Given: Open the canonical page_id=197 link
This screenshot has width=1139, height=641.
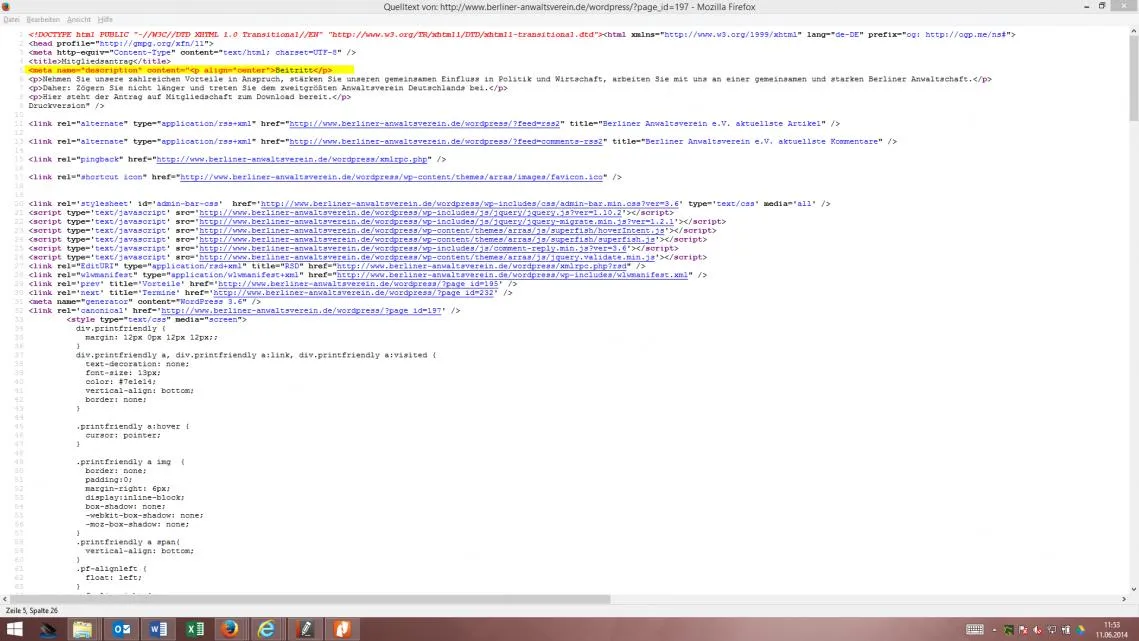Looking at the screenshot, I should 301,311.
